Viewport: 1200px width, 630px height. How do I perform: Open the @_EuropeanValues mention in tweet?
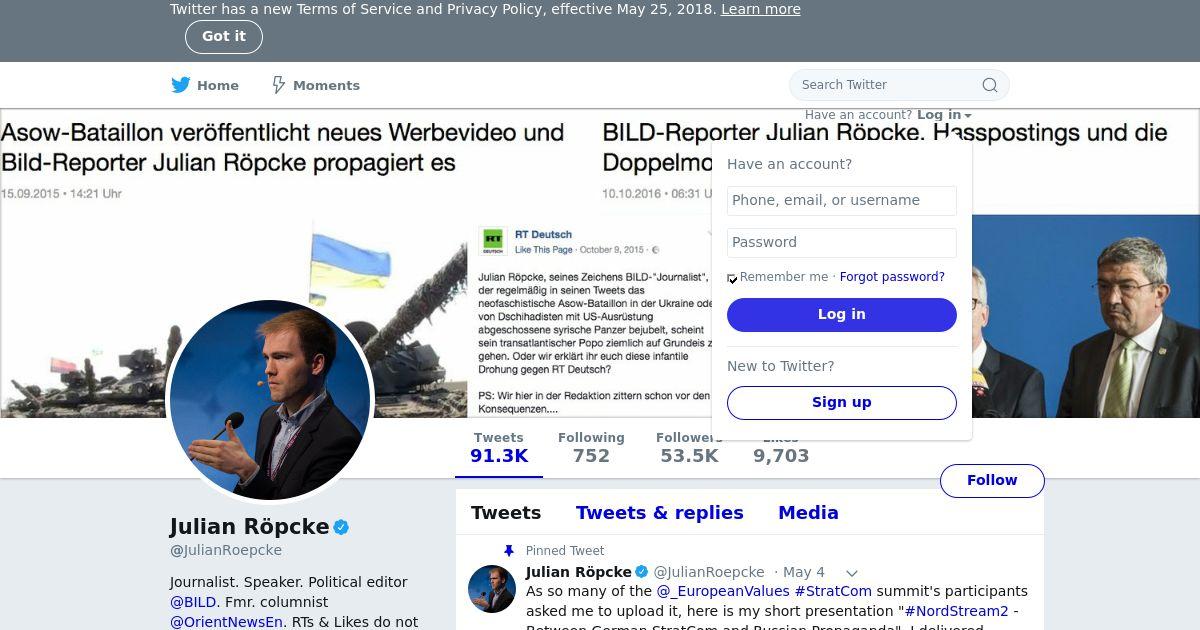click(723, 592)
